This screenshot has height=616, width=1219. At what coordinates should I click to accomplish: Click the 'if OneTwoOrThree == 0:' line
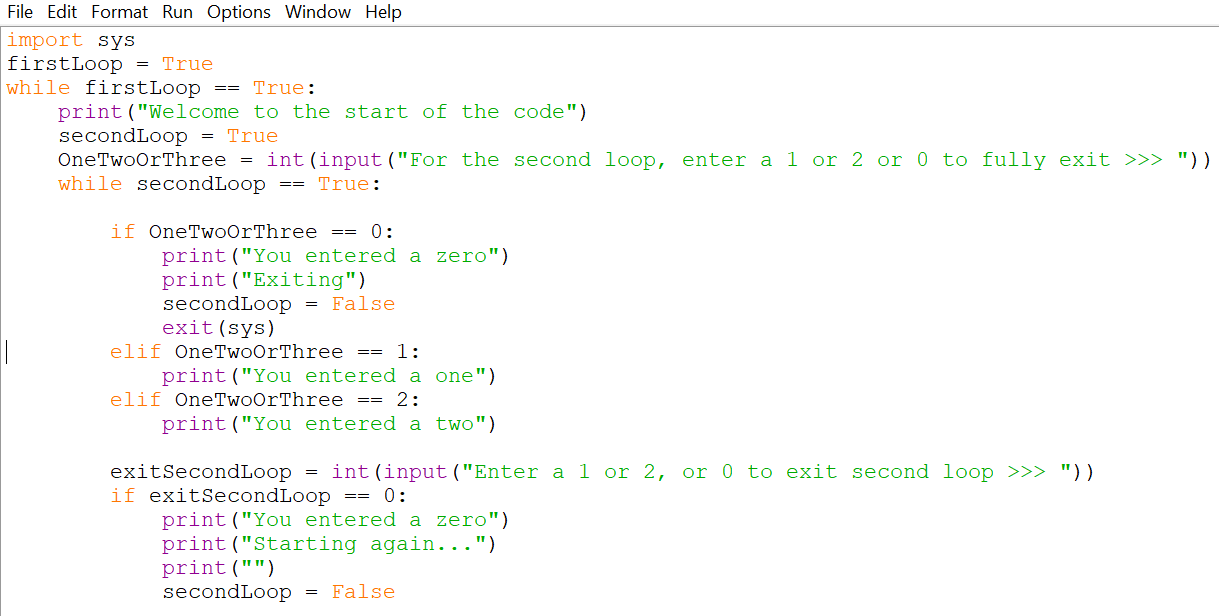[253, 232]
